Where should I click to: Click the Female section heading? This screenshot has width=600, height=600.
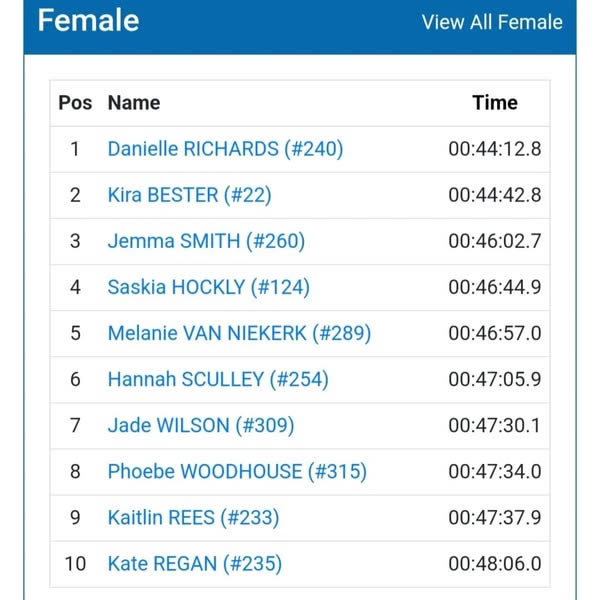[x=88, y=20]
